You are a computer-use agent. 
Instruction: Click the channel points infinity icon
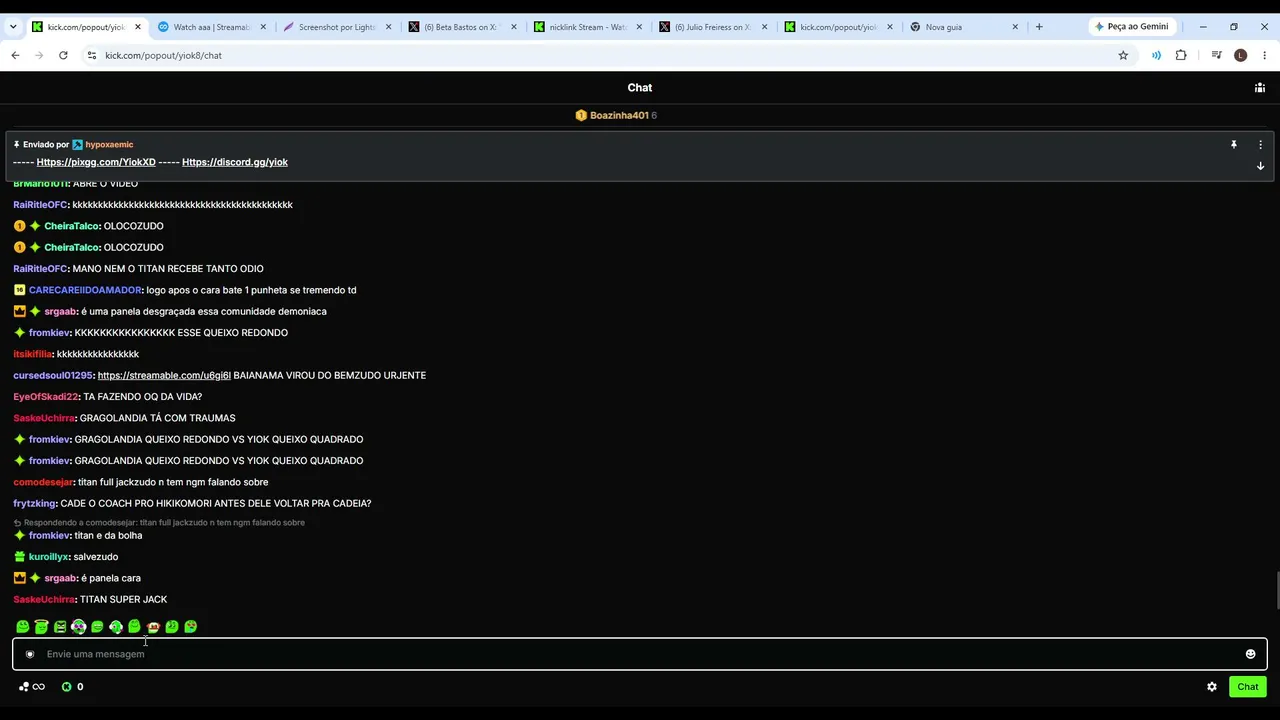tap(38, 687)
